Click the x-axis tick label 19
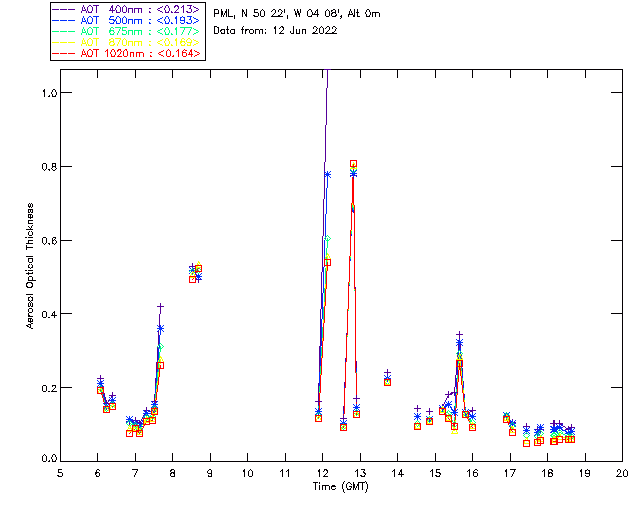 [585, 473]
